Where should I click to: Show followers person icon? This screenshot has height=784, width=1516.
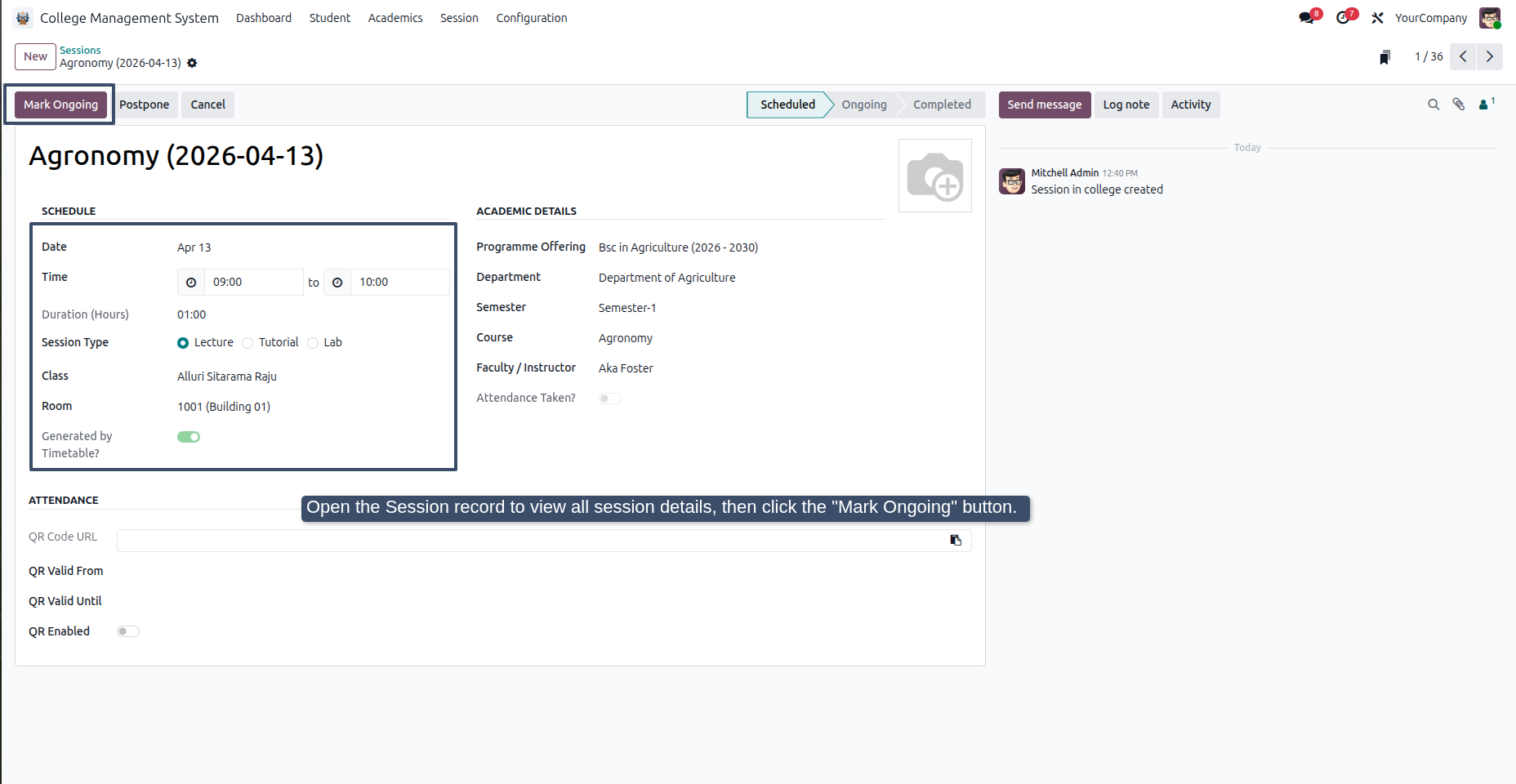click(1486, 104)
